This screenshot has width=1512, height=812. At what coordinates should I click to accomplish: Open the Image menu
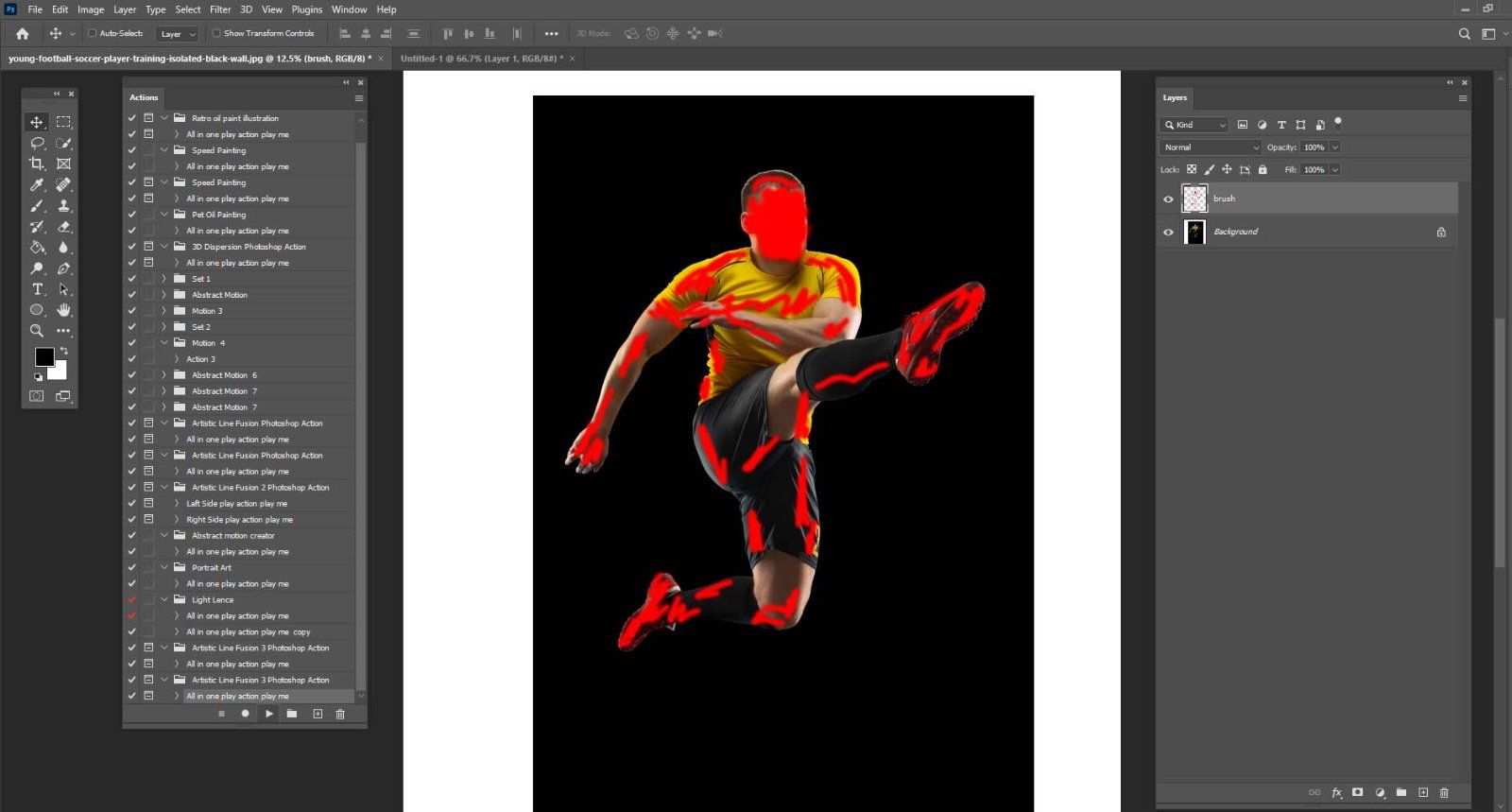91,9
